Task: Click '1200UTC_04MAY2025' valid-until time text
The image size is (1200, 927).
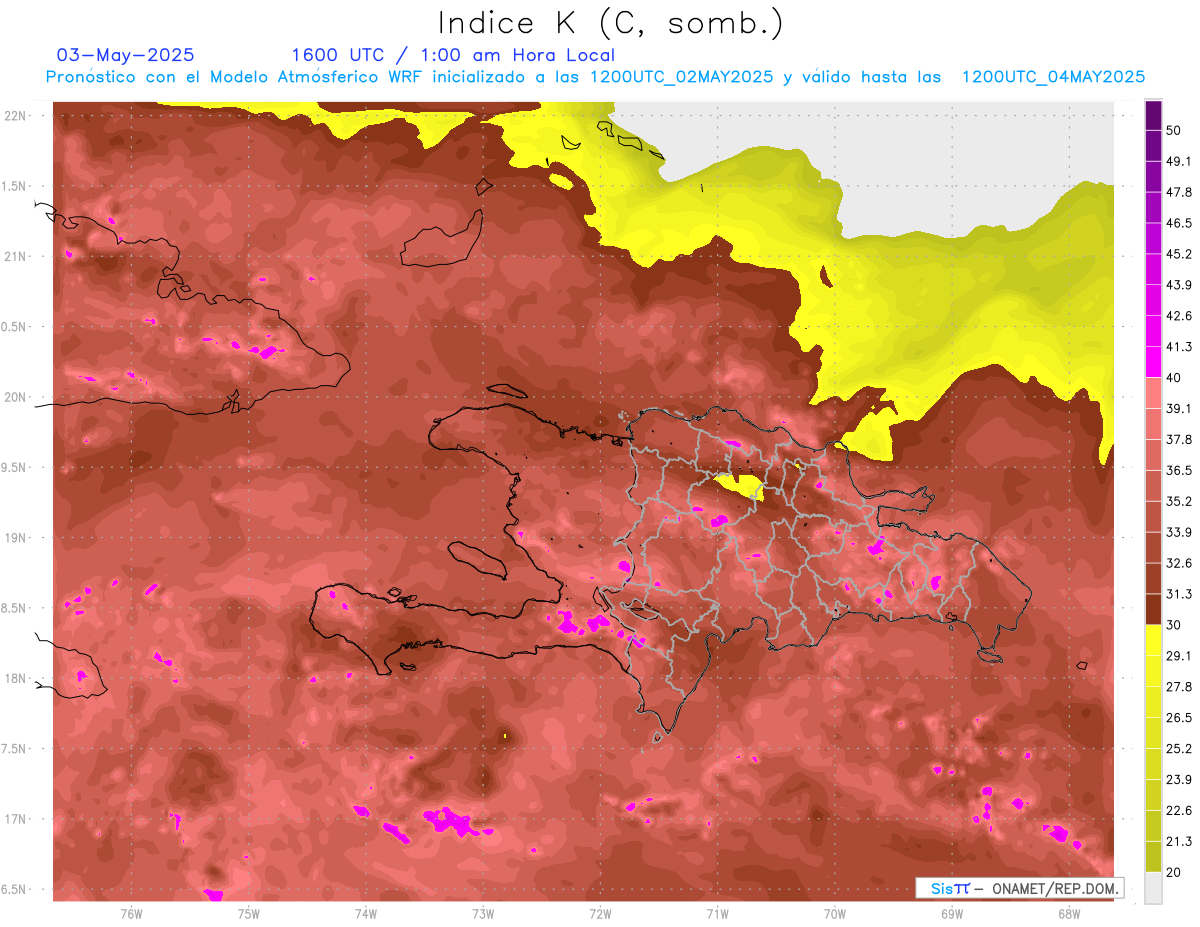Action: click(x=1053, y=77)
